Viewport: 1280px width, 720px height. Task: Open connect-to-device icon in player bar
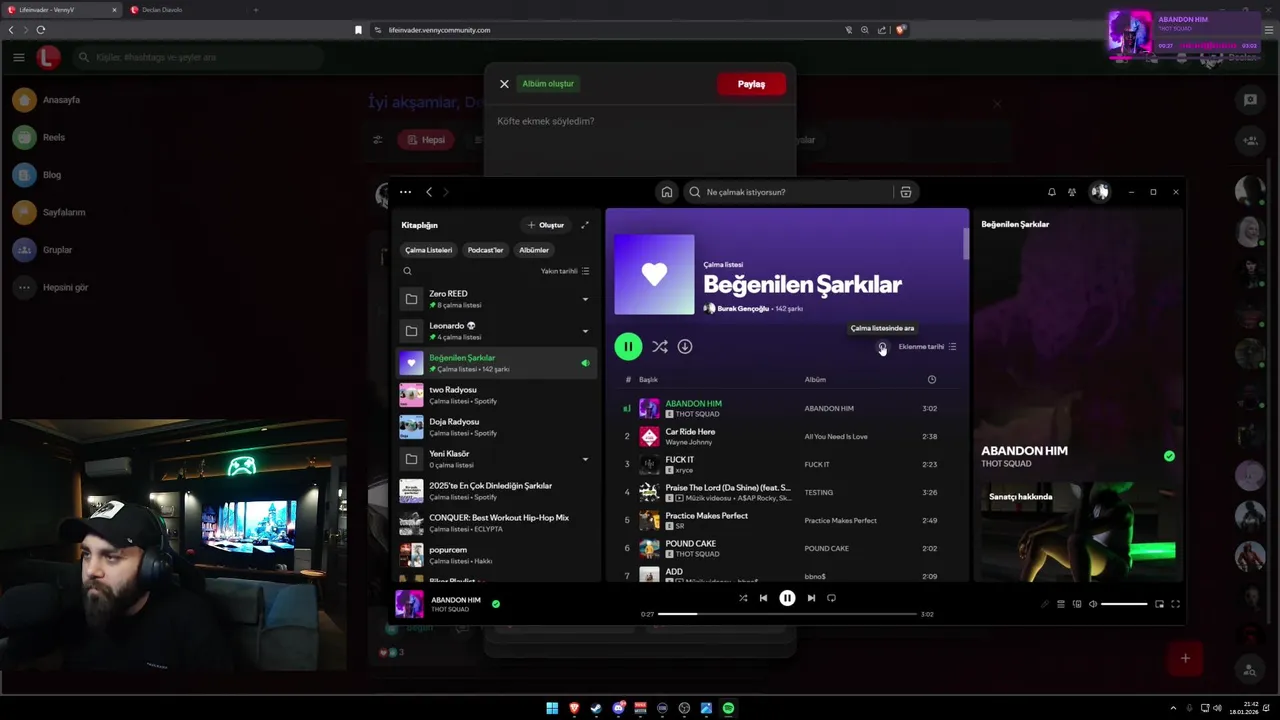(1077, 604)
